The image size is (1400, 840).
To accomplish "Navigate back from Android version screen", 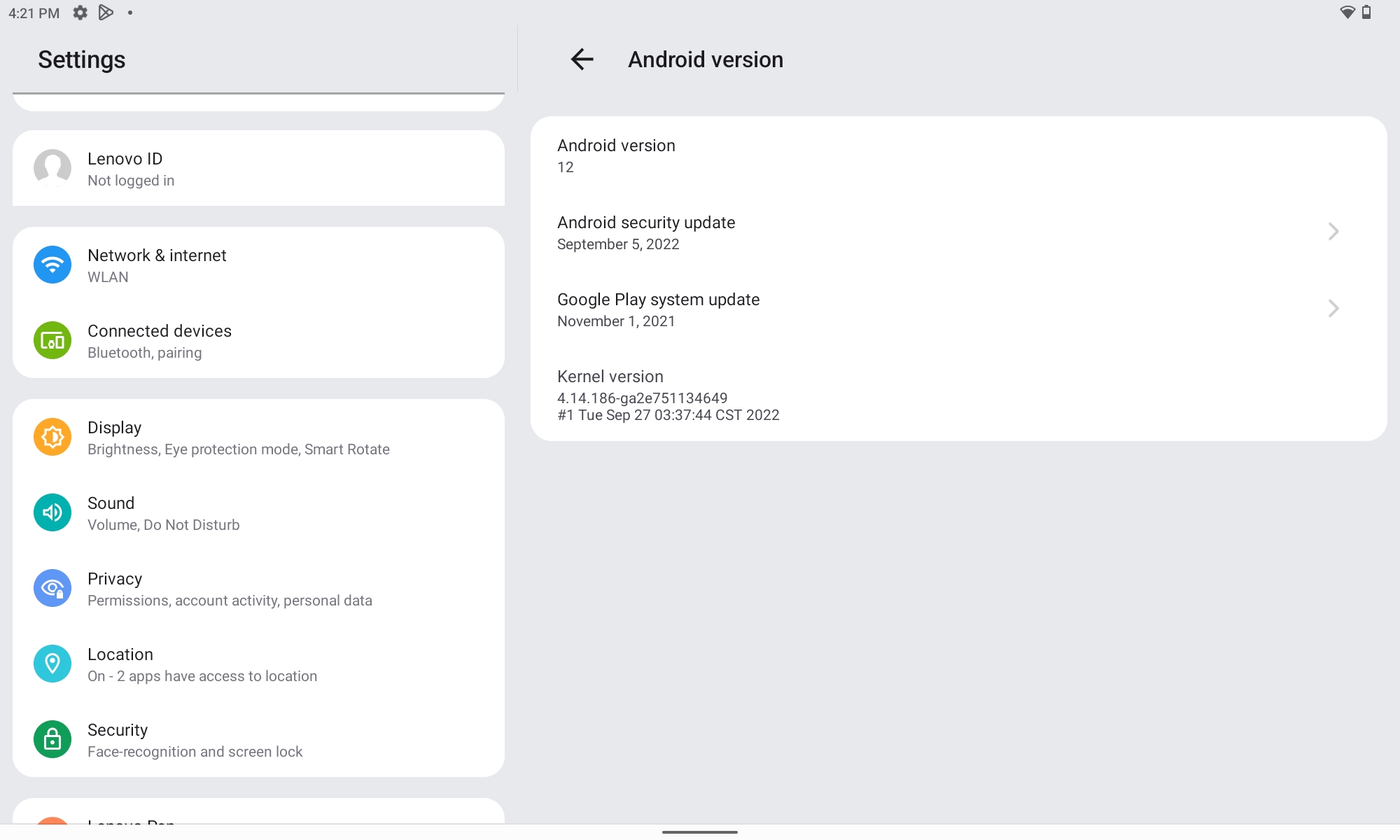I will click(581, 59).
